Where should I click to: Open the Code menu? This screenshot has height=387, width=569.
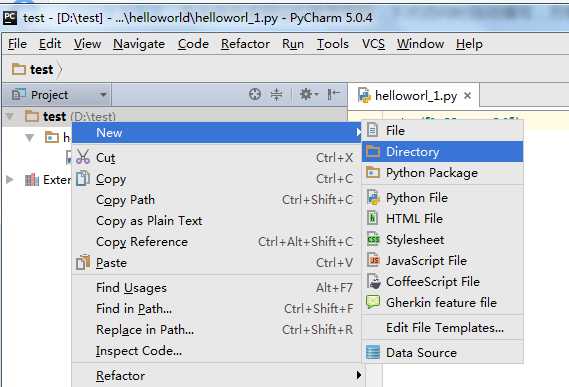click(193, 44)
